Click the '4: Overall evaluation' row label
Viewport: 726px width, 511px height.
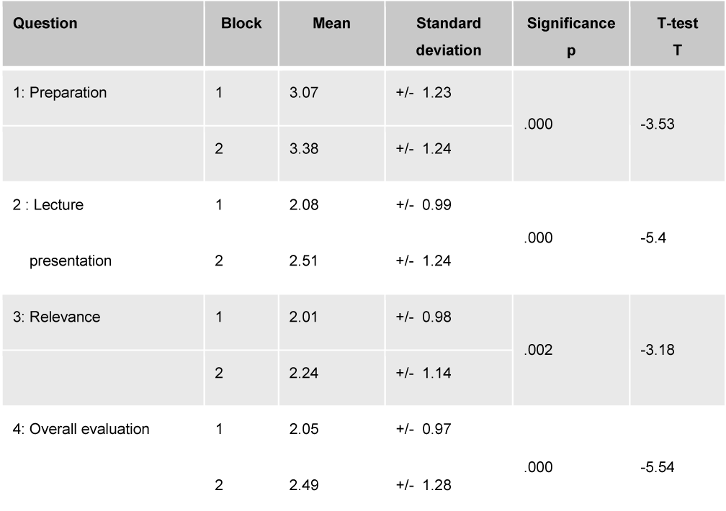82,429
